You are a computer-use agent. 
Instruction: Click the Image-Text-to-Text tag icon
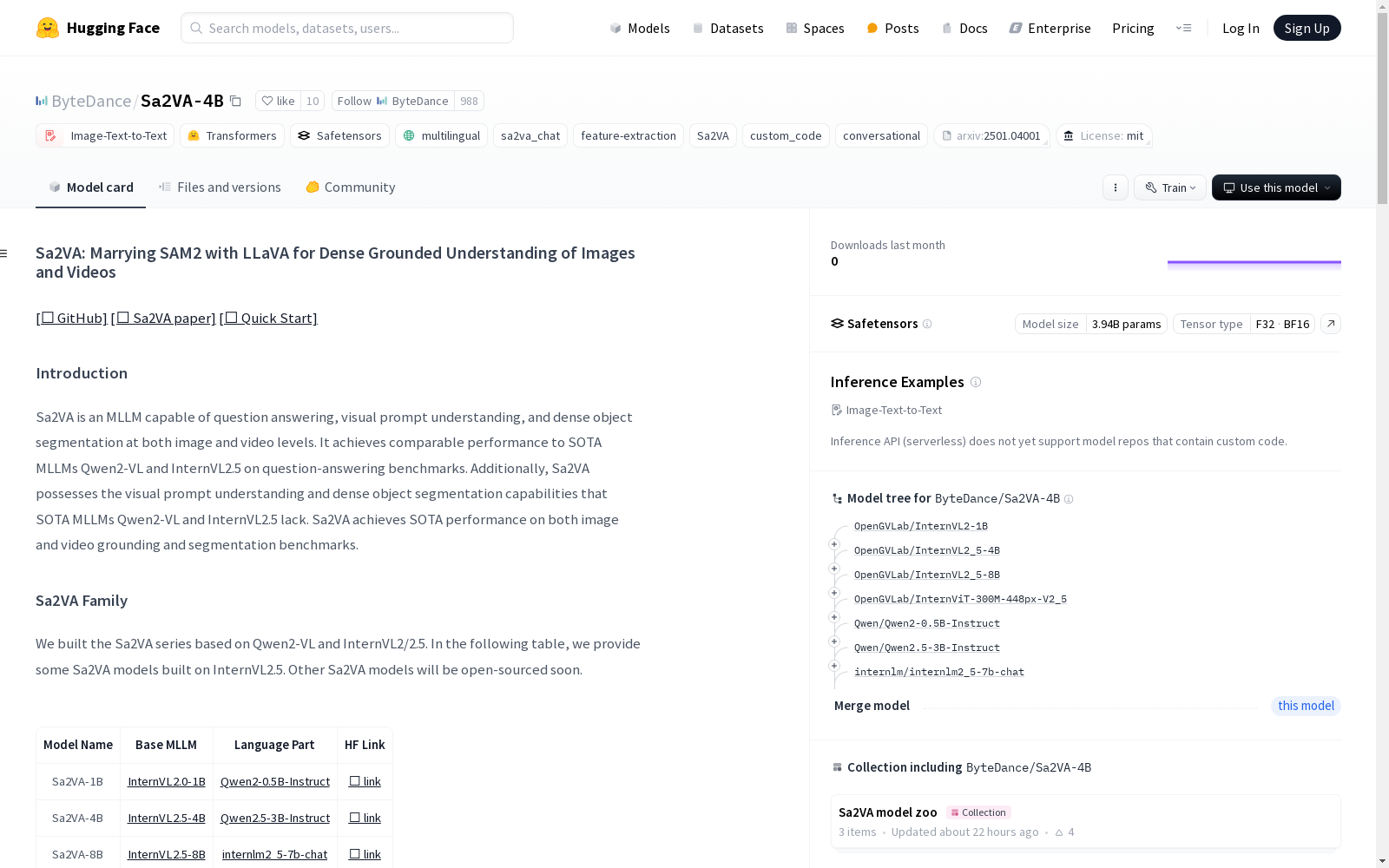pyautogui.click(x=50, y=135)
